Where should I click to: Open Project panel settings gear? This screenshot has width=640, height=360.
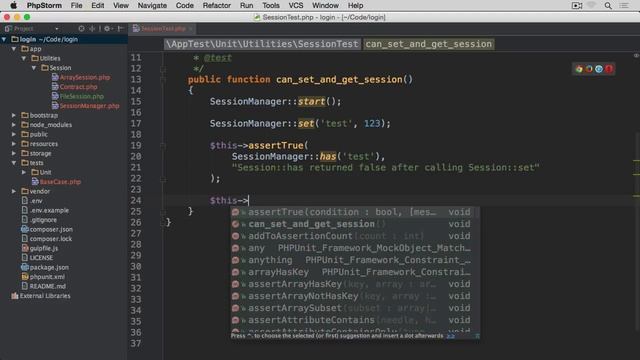[107, 29]
